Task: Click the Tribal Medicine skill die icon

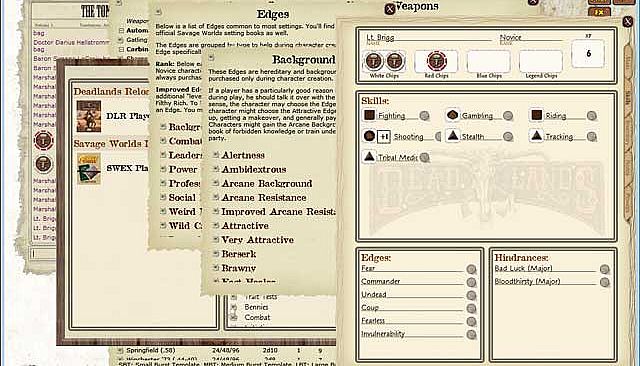Action: (x=369, y=157)
